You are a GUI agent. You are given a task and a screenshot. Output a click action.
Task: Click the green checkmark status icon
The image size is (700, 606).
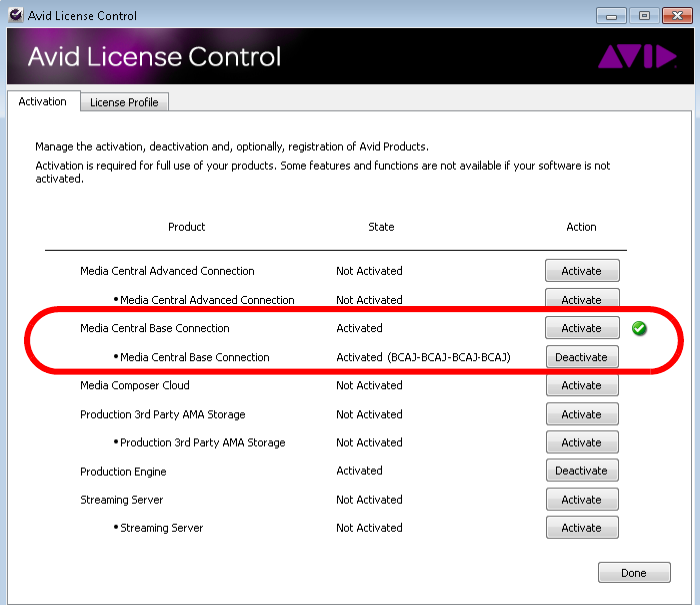click(639, 328)
